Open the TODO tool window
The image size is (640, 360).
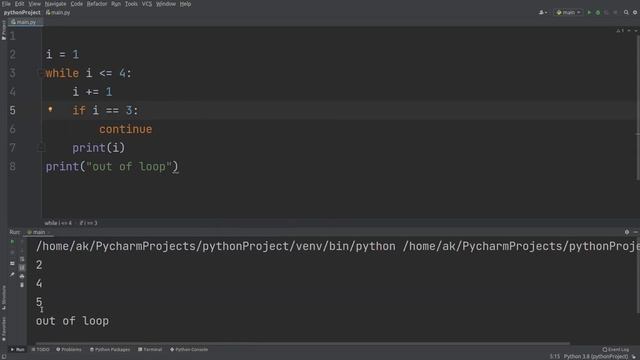40,349
